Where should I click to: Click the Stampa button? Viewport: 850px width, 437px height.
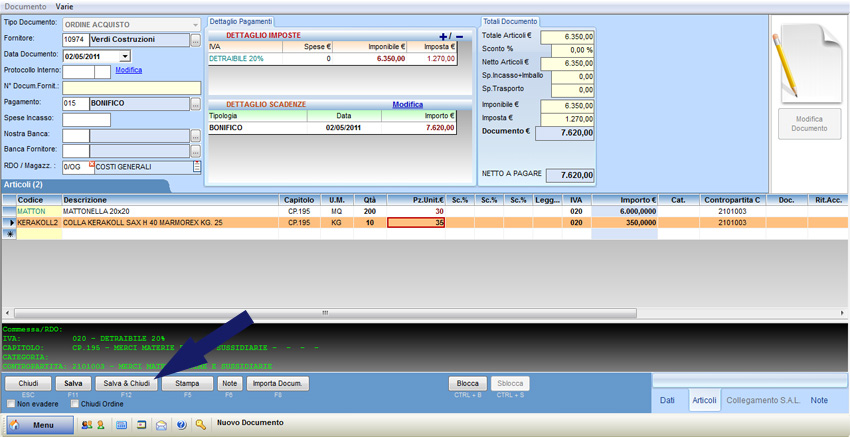pos(187,383)
